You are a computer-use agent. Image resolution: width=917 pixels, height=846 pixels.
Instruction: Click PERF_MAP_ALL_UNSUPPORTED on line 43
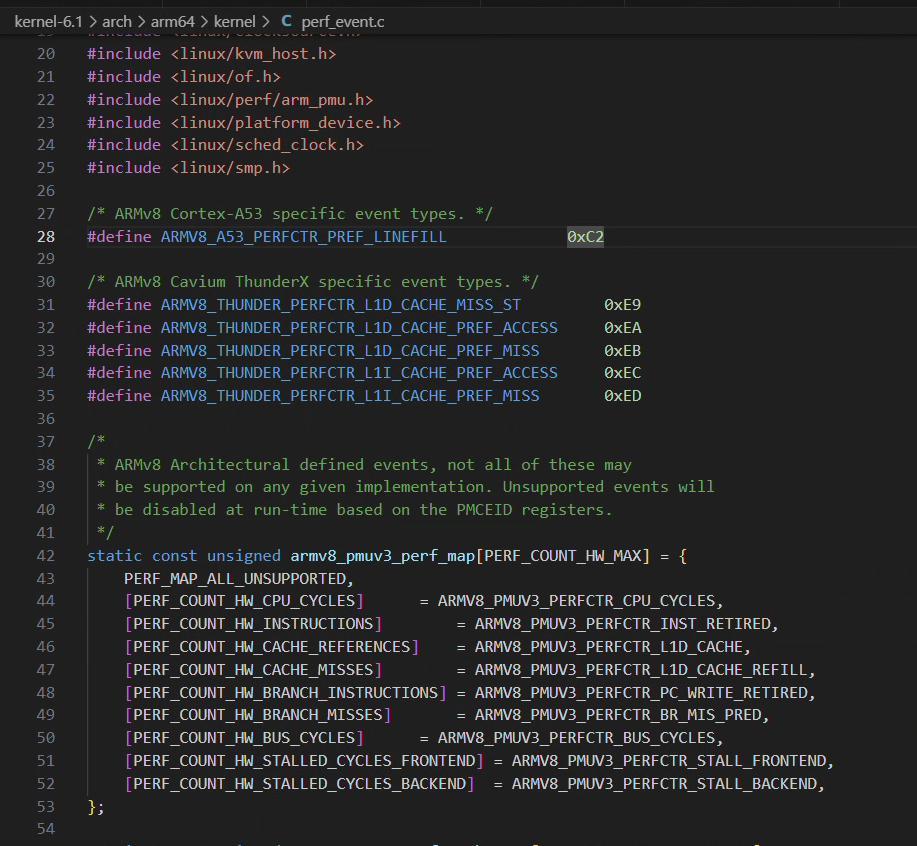click(237, 578)
